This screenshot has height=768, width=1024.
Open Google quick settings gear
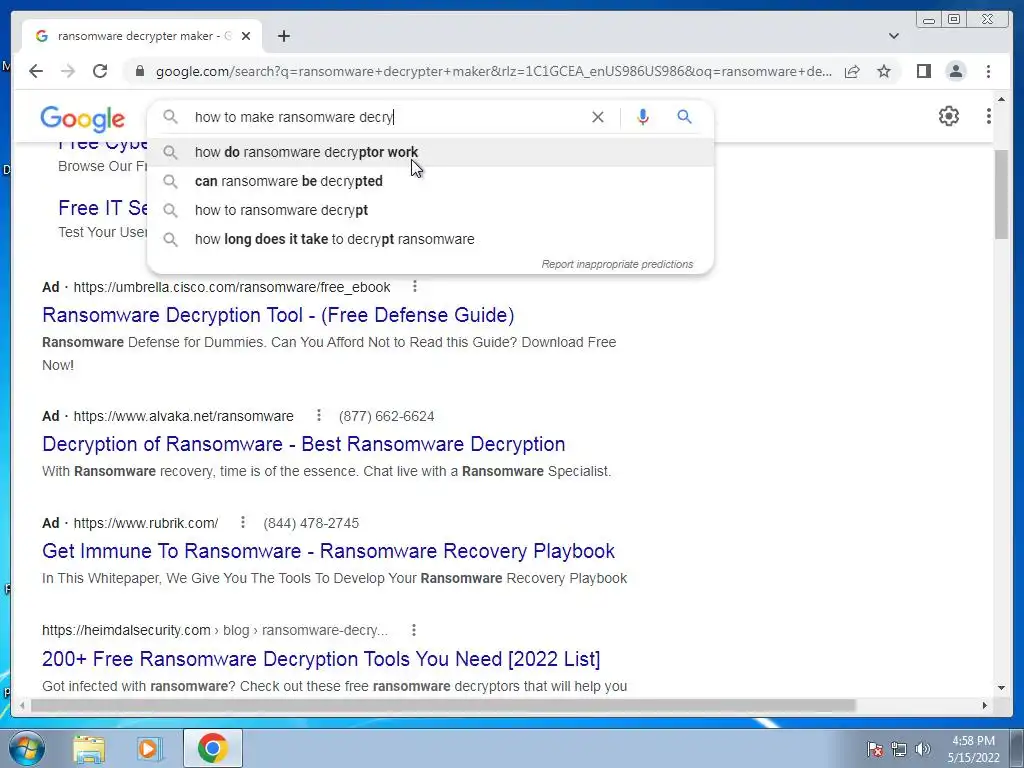point(949,116)
